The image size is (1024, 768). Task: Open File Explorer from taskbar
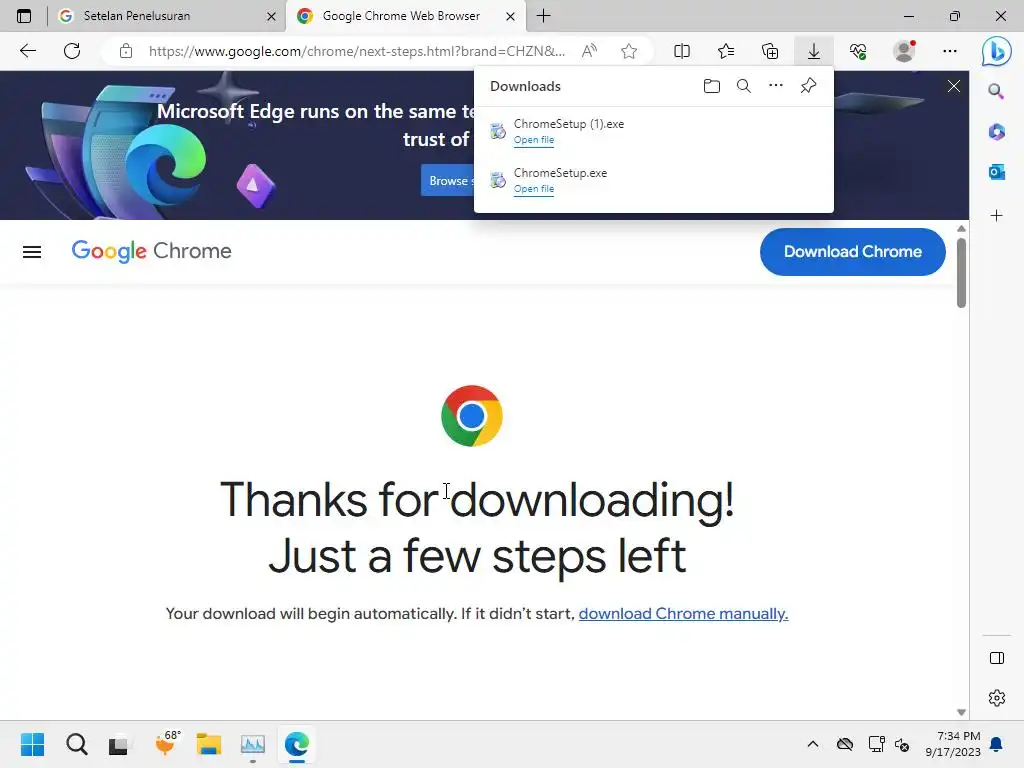pos(209,744)
